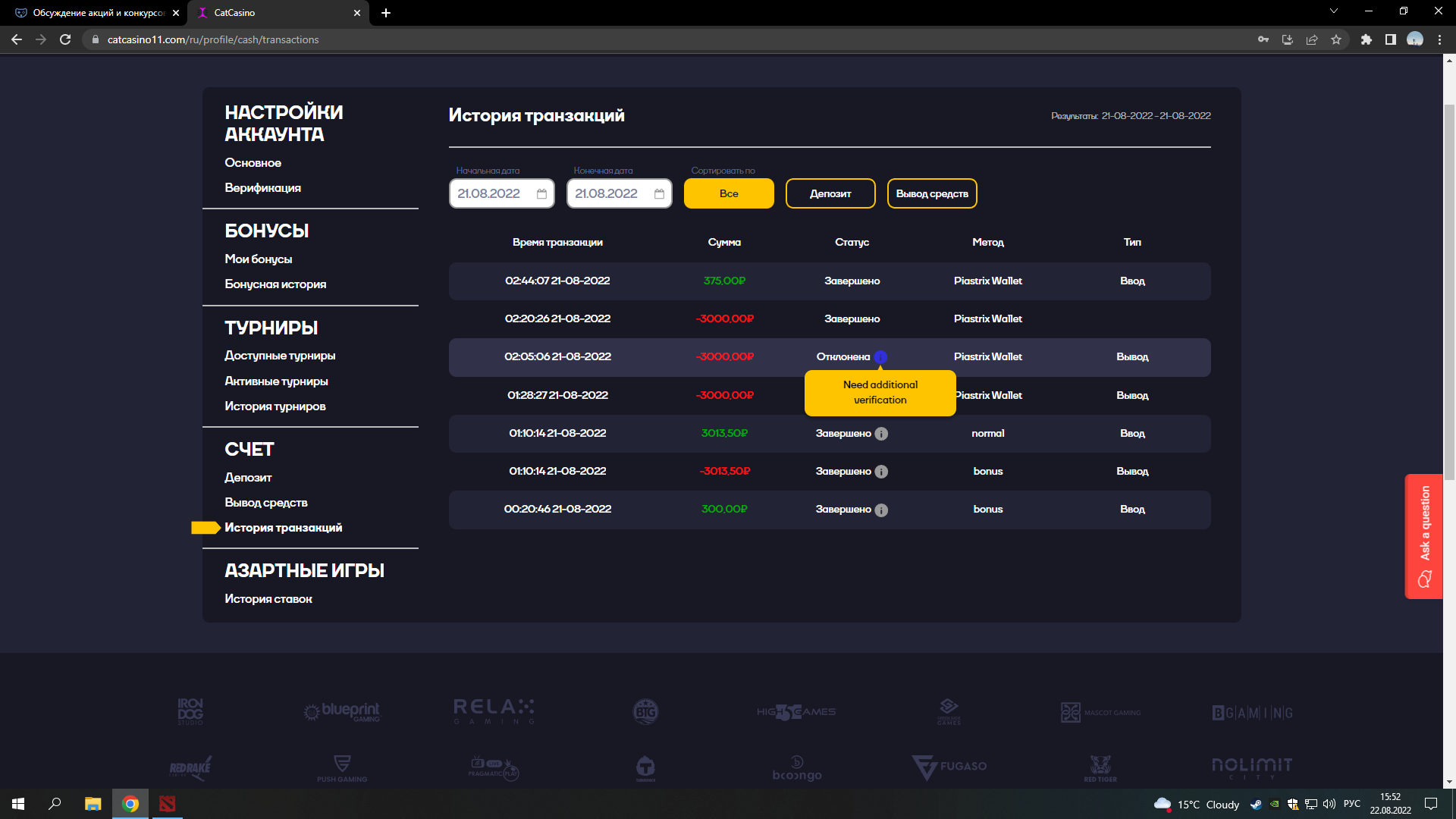The height and width of the screenshot is (819, 1456).
Task: Click the volume icon in system tray
Action: point(1329,804)
